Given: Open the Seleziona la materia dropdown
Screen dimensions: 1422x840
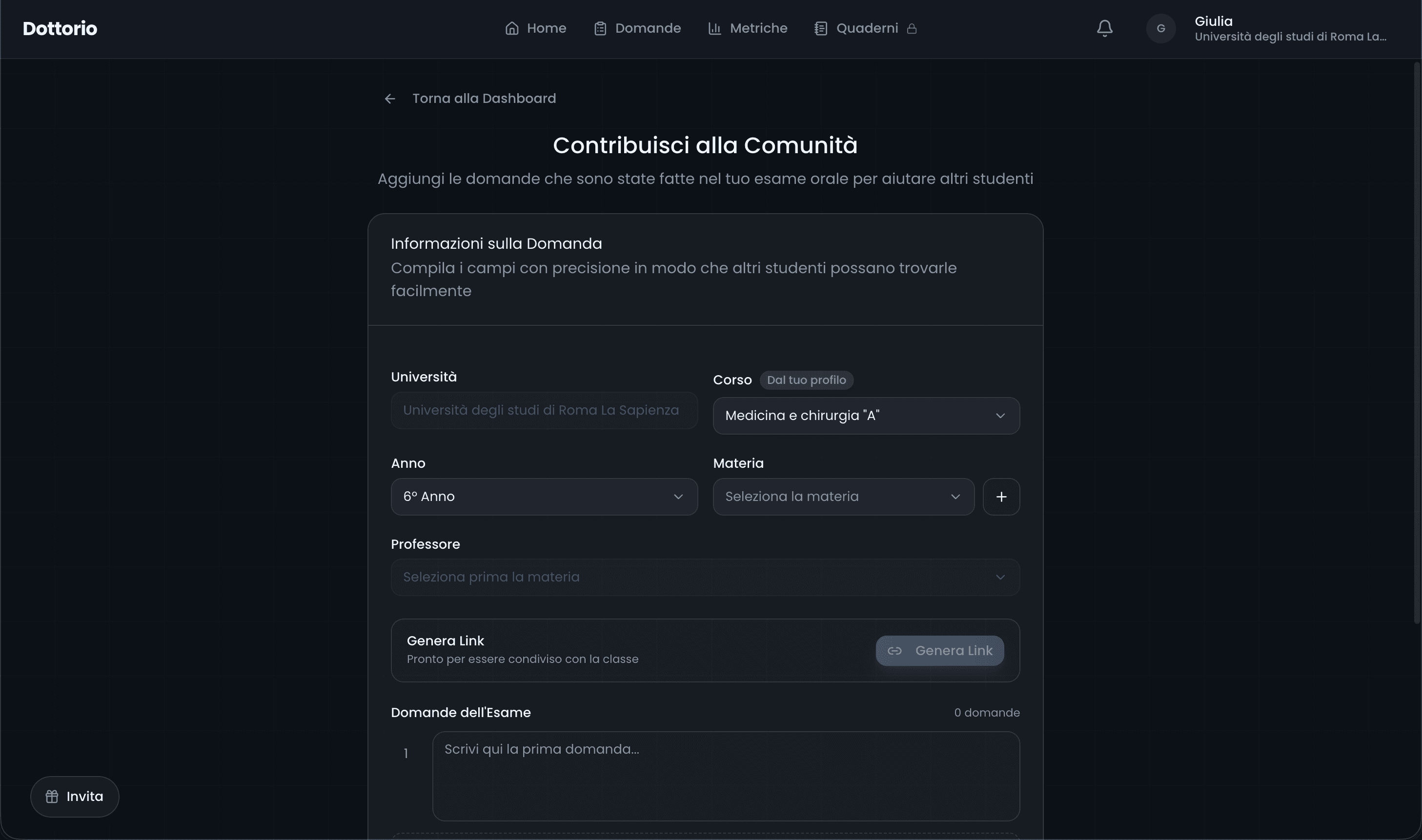Looking at the screenshot, I should [843, 497].
